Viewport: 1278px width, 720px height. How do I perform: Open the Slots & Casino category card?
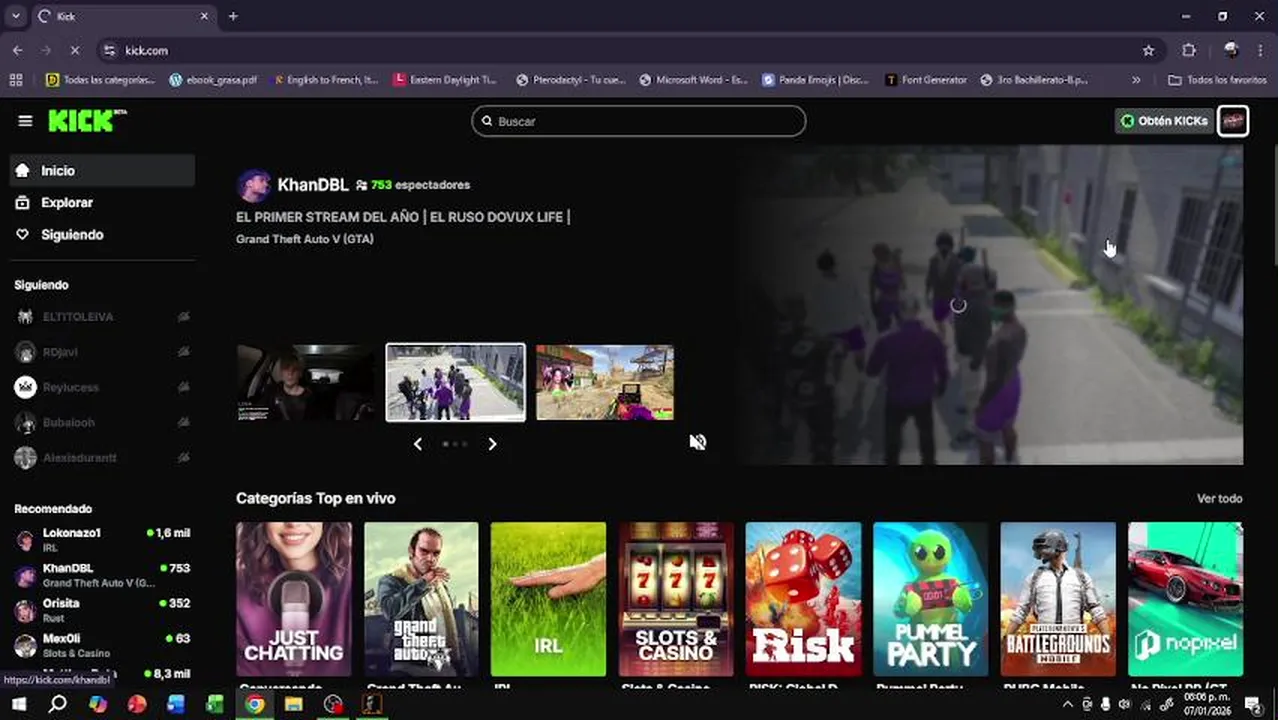pos(676,599)
